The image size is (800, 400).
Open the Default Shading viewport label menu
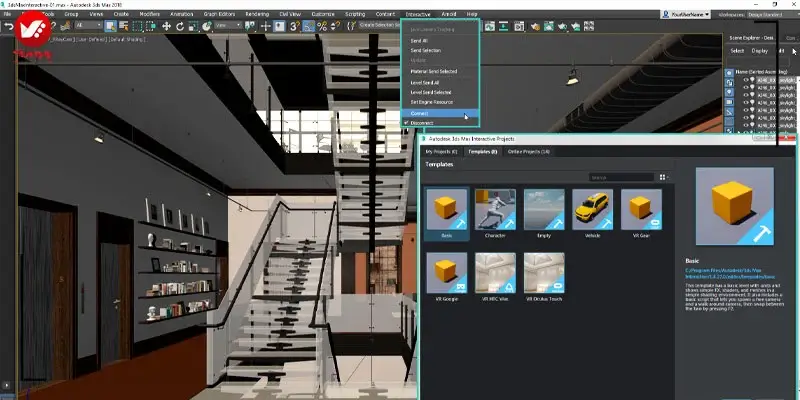click(128, 39)
